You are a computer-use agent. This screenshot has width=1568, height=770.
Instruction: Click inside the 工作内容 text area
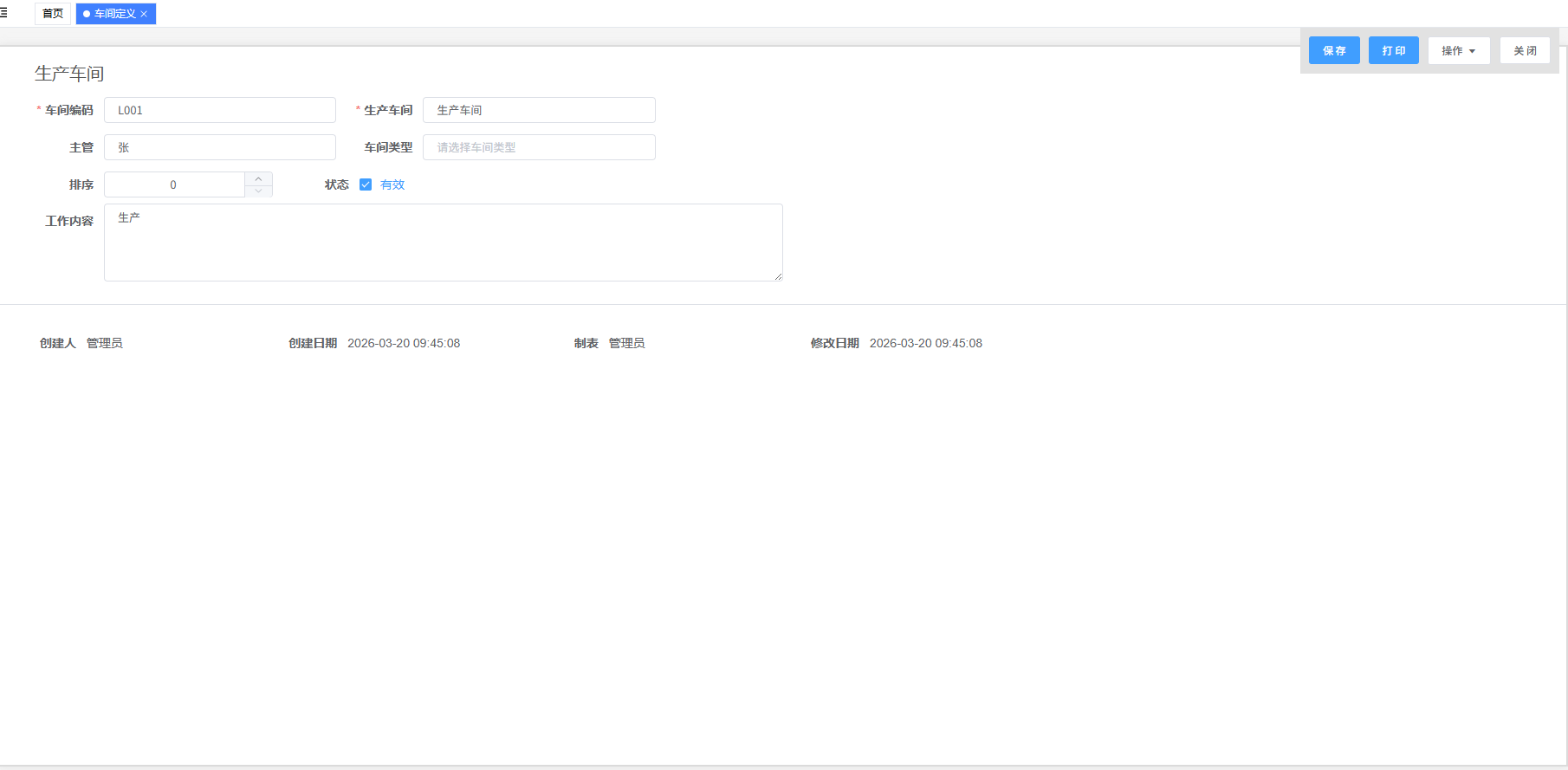(x=443, y=243)
